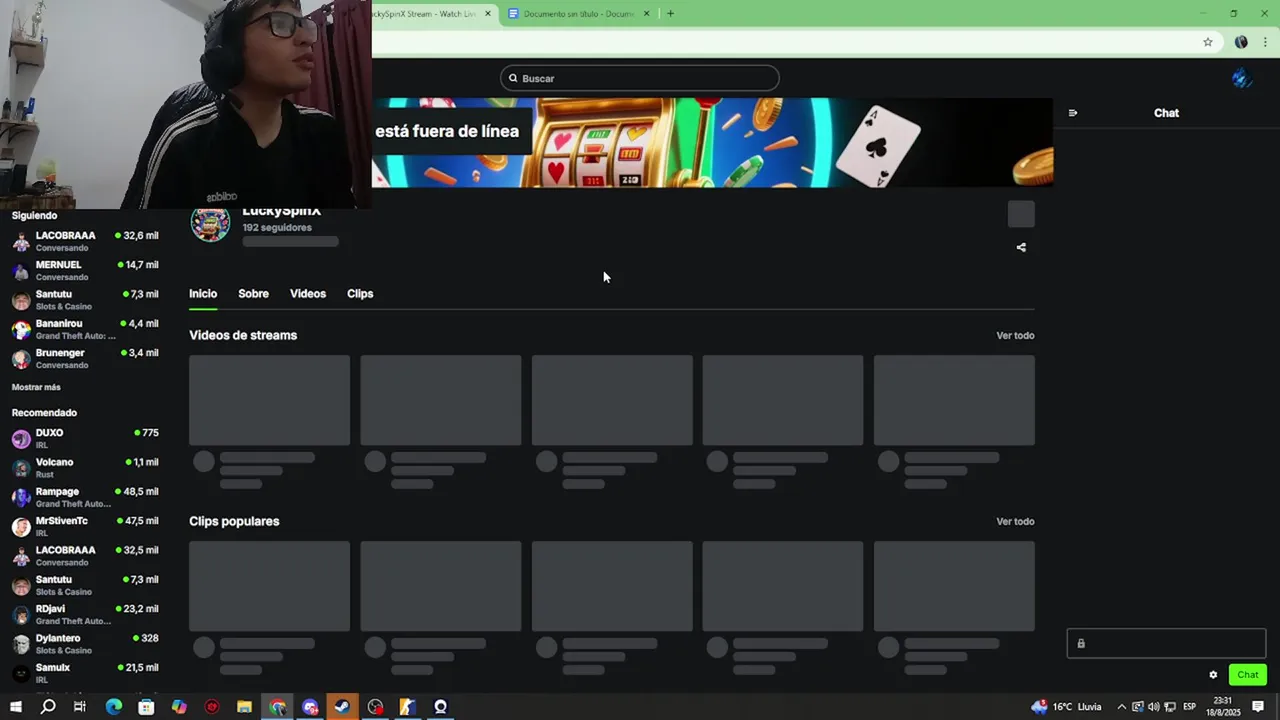Switch to the Videos tab
Image resolution: width=1280 pixels, height=720 pixels.
click(308, 294)
